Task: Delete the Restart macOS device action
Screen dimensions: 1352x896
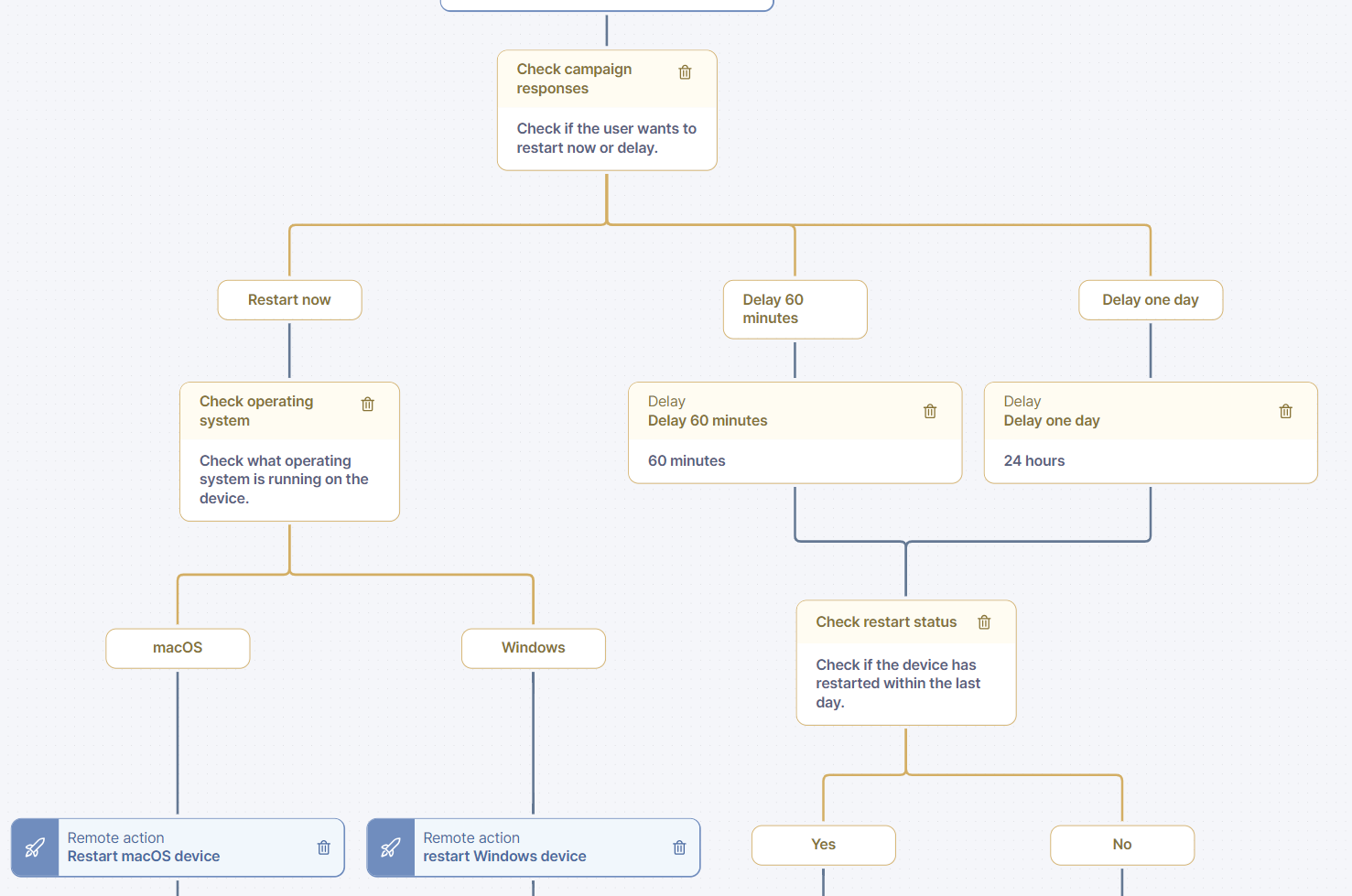Action: (324, 847)
